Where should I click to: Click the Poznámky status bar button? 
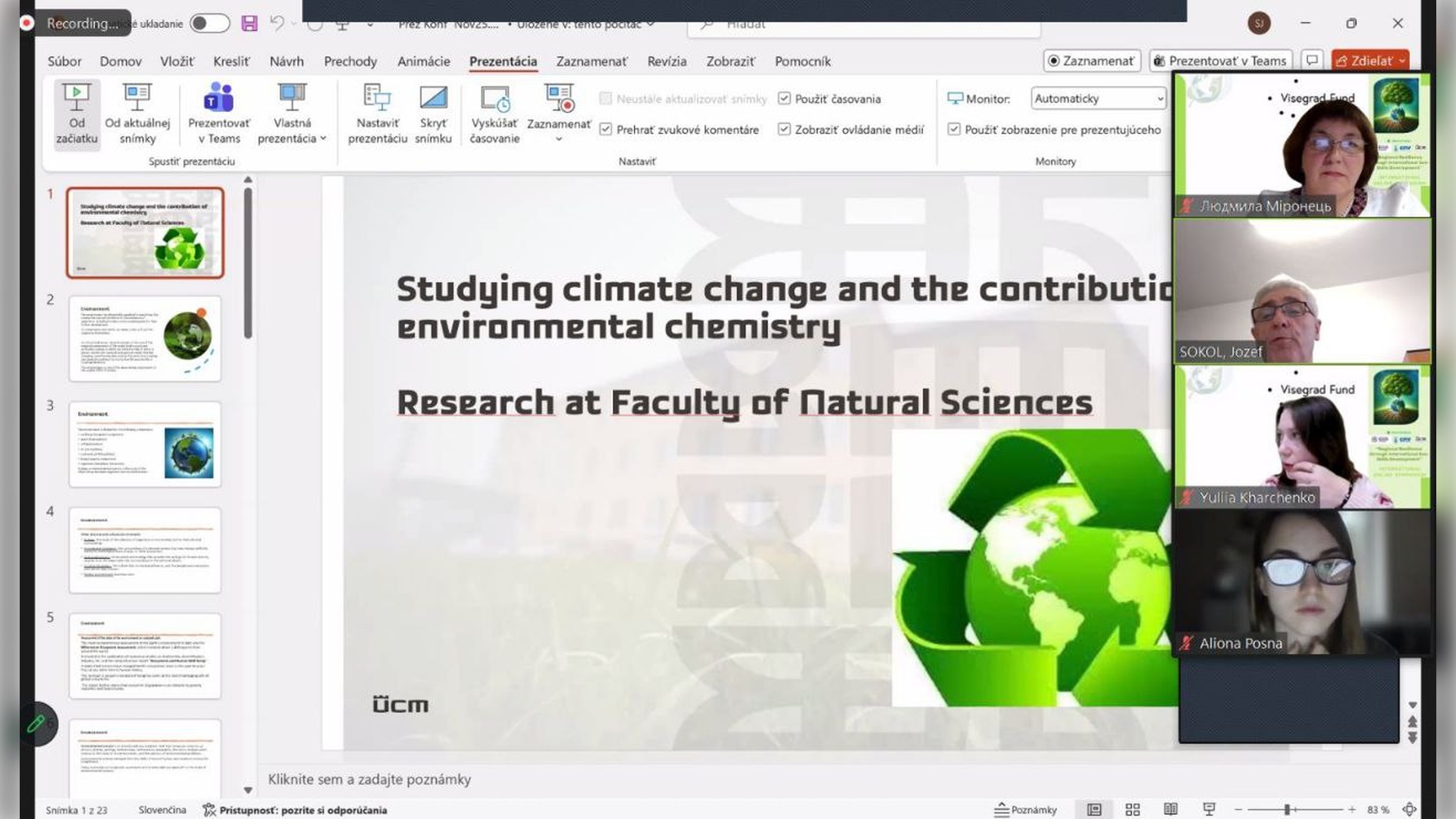pos(1025,809)
